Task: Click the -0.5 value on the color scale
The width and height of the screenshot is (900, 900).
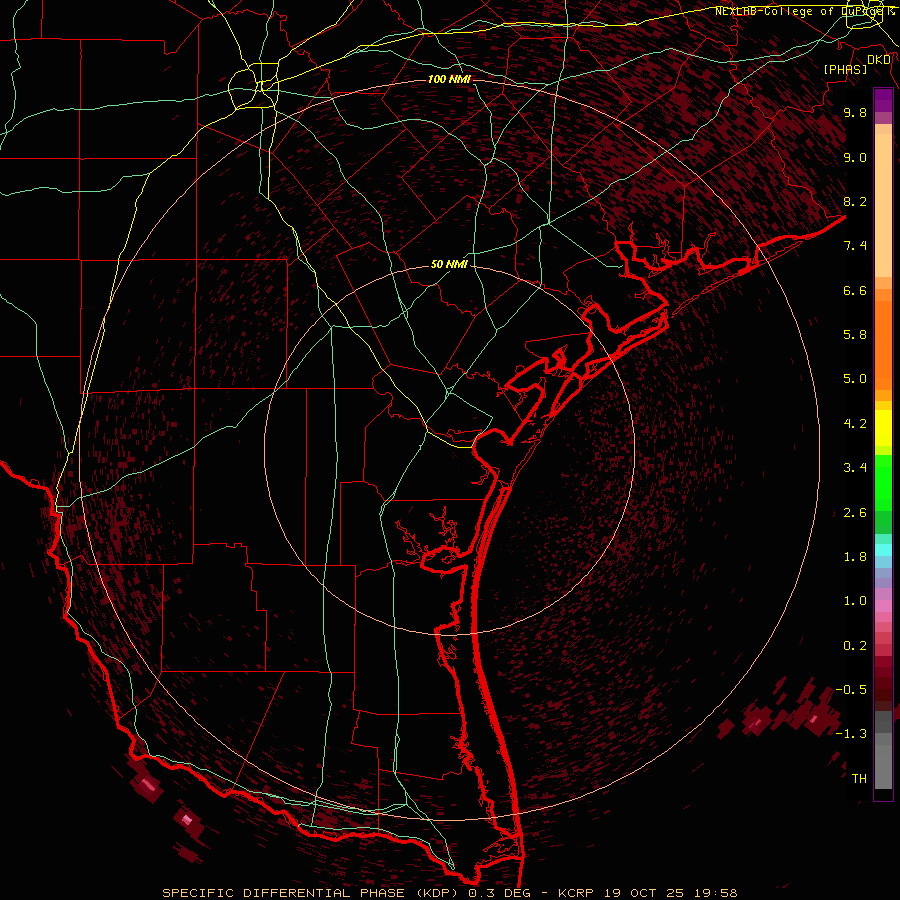Action: pos(851,690)
